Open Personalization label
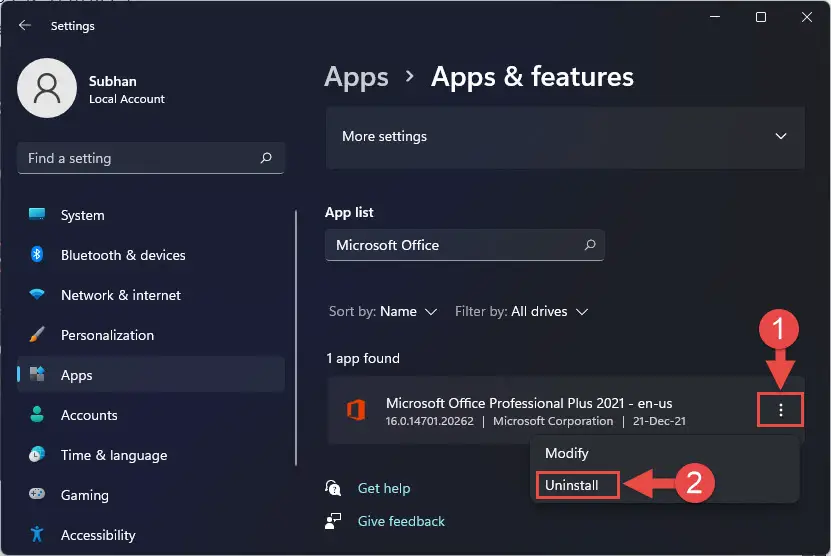 108,335
